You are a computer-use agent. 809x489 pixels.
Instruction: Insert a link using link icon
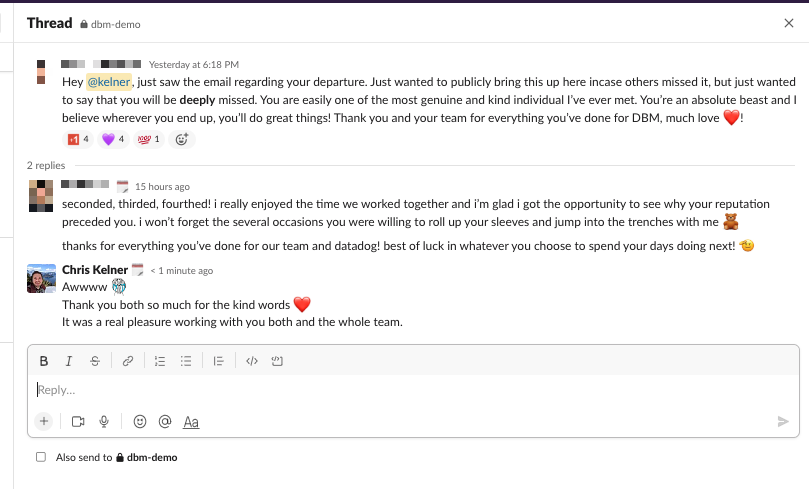[x=128, y=361]
